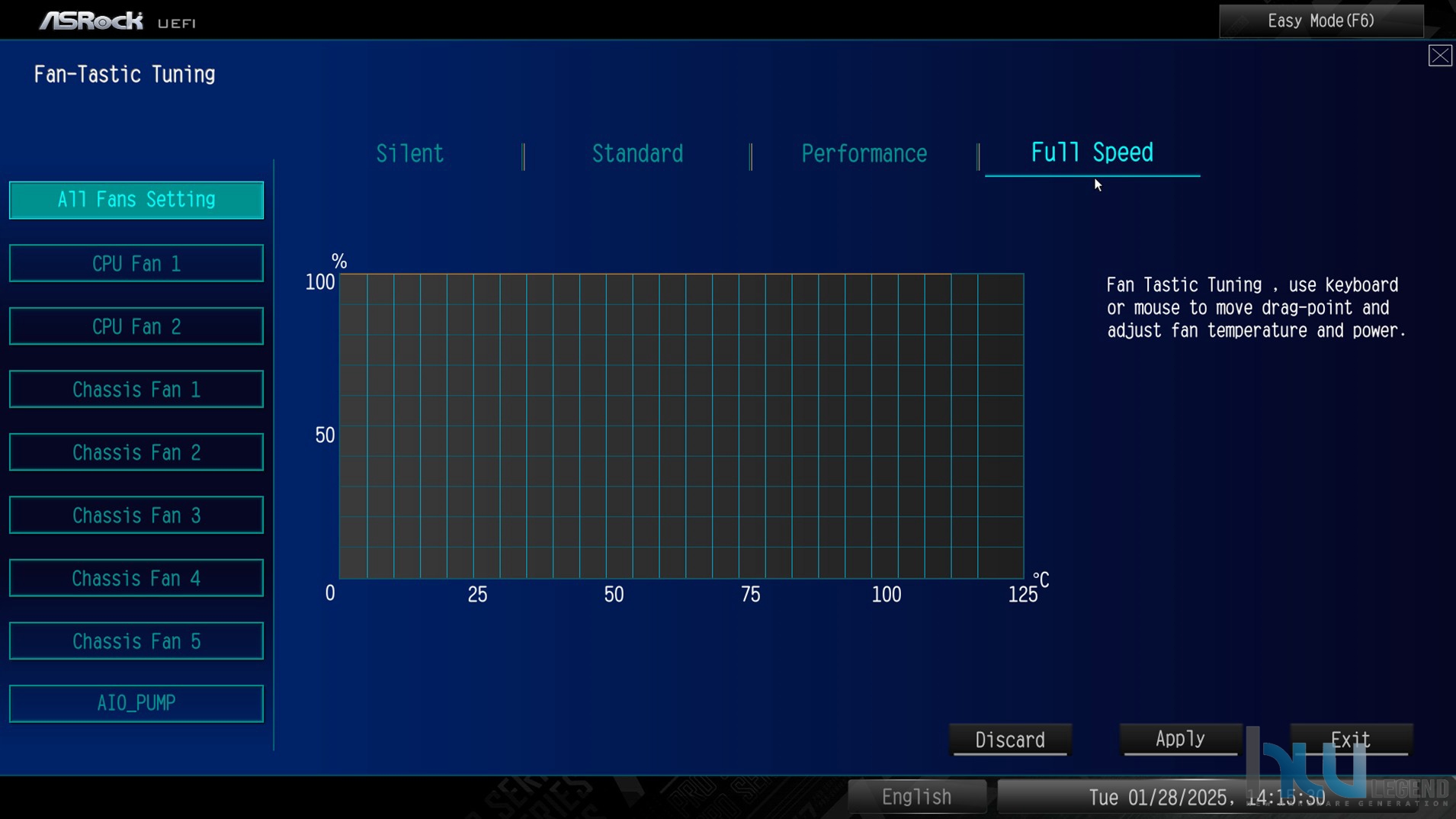Click the 125 temperature axis label

(1023, 595)
